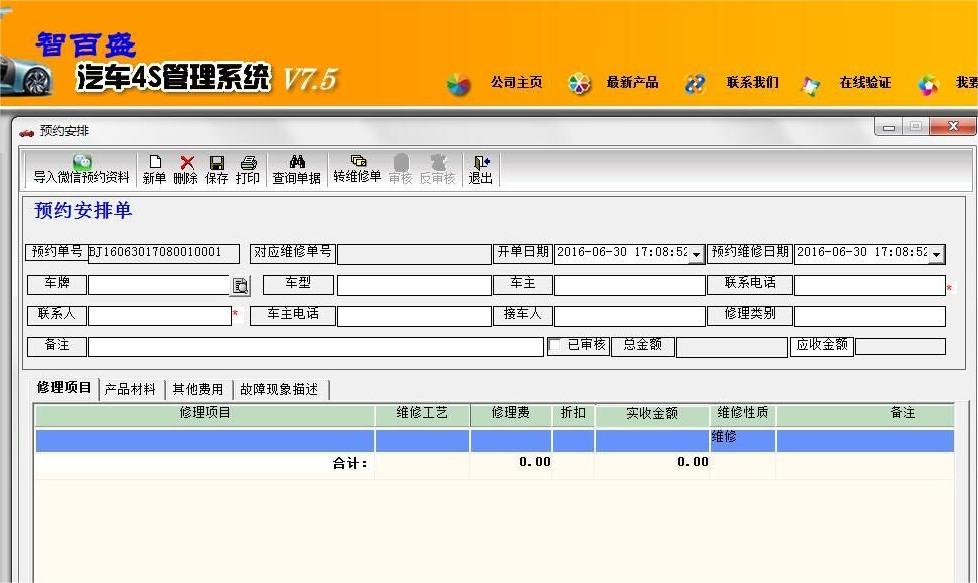The height and width of the screenshot is (583, 978).
Task: Click the 最新产品 flower icon
Action: tap(579, 84)
